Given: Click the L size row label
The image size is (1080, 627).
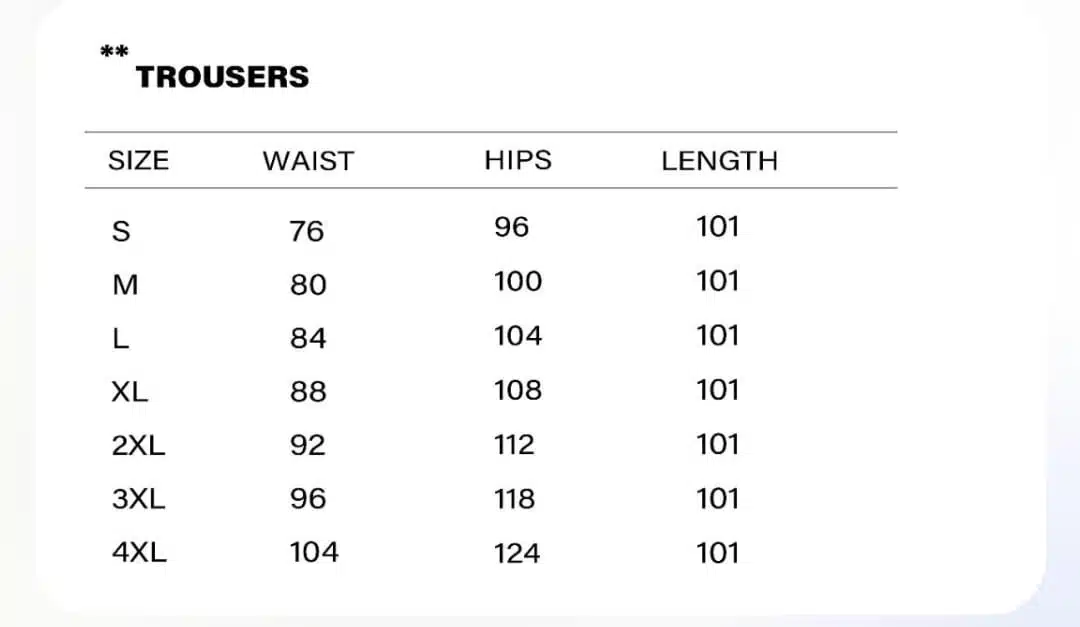Looking at the screenshot, I should tap(120, 339).
